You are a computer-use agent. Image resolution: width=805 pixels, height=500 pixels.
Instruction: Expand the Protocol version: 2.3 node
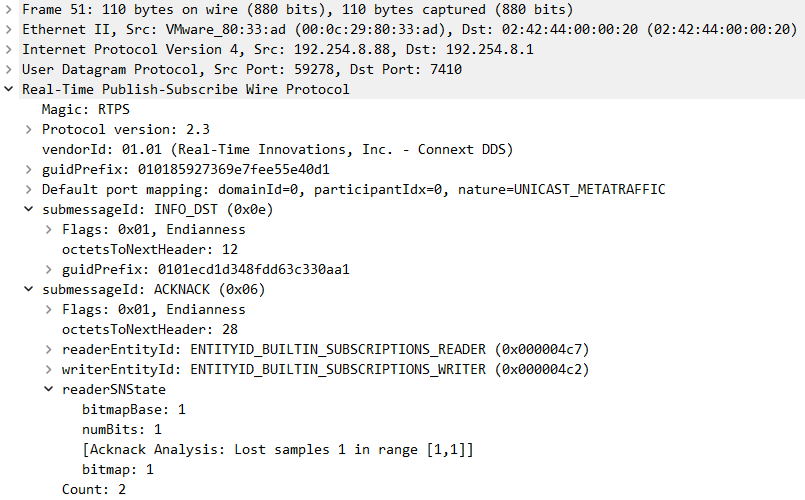(29, 129)
